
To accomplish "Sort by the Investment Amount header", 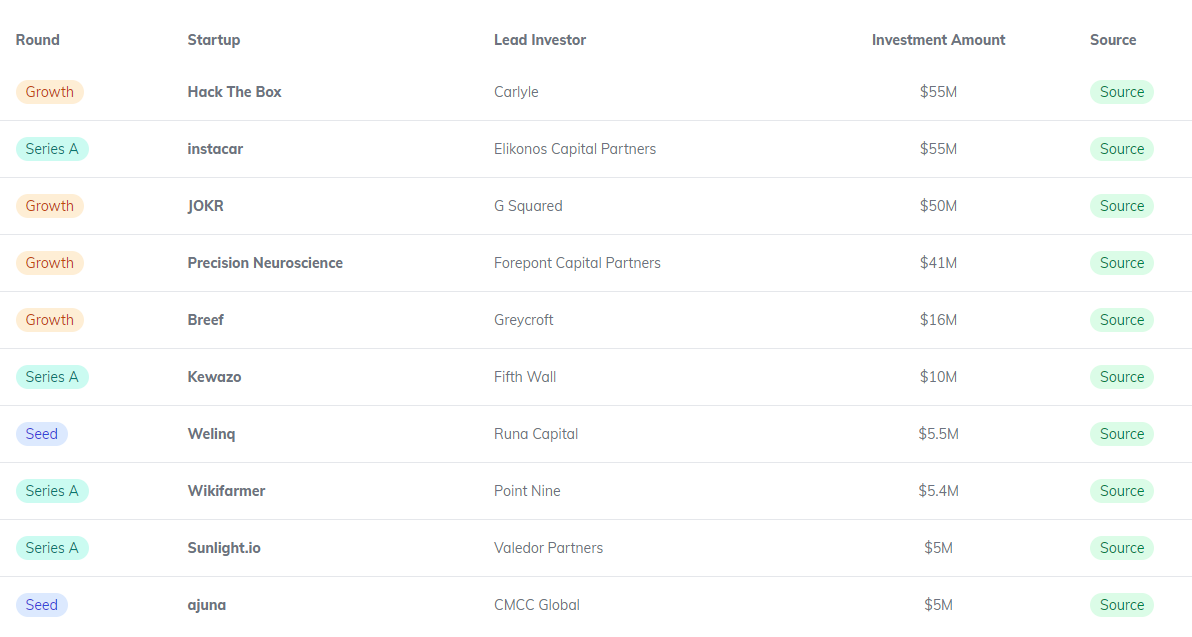I will click(x=938, y=40).
